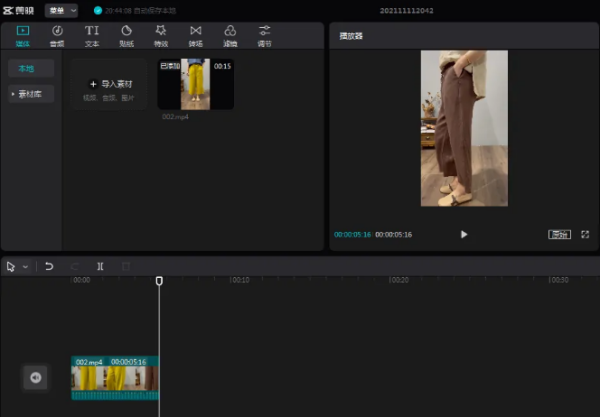Open the selection tool dropdown arrow
This screenshot has height=417, width=600.
point(25,267)
